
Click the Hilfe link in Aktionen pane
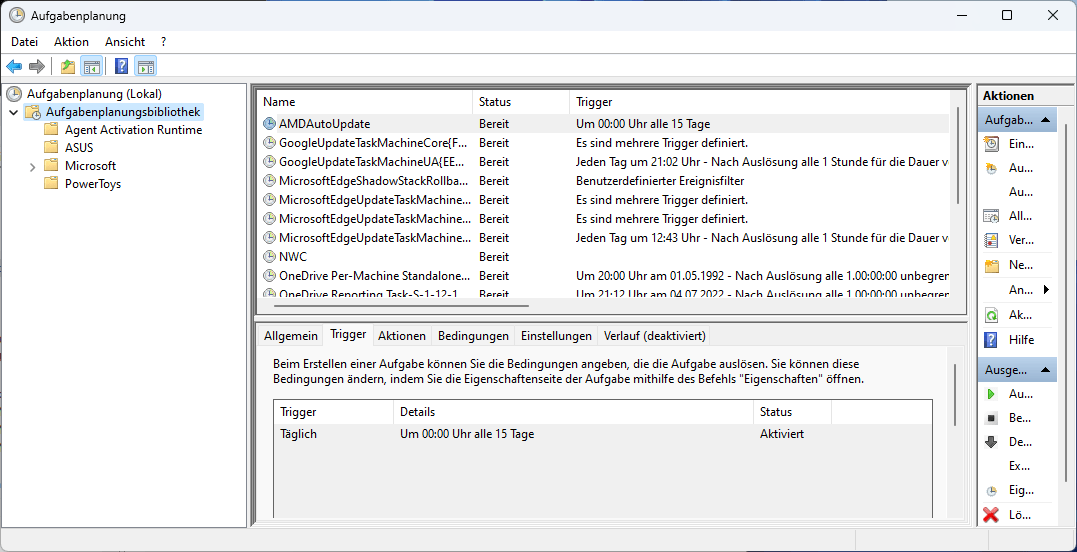pyautogui.click(x=1021, y=340)
